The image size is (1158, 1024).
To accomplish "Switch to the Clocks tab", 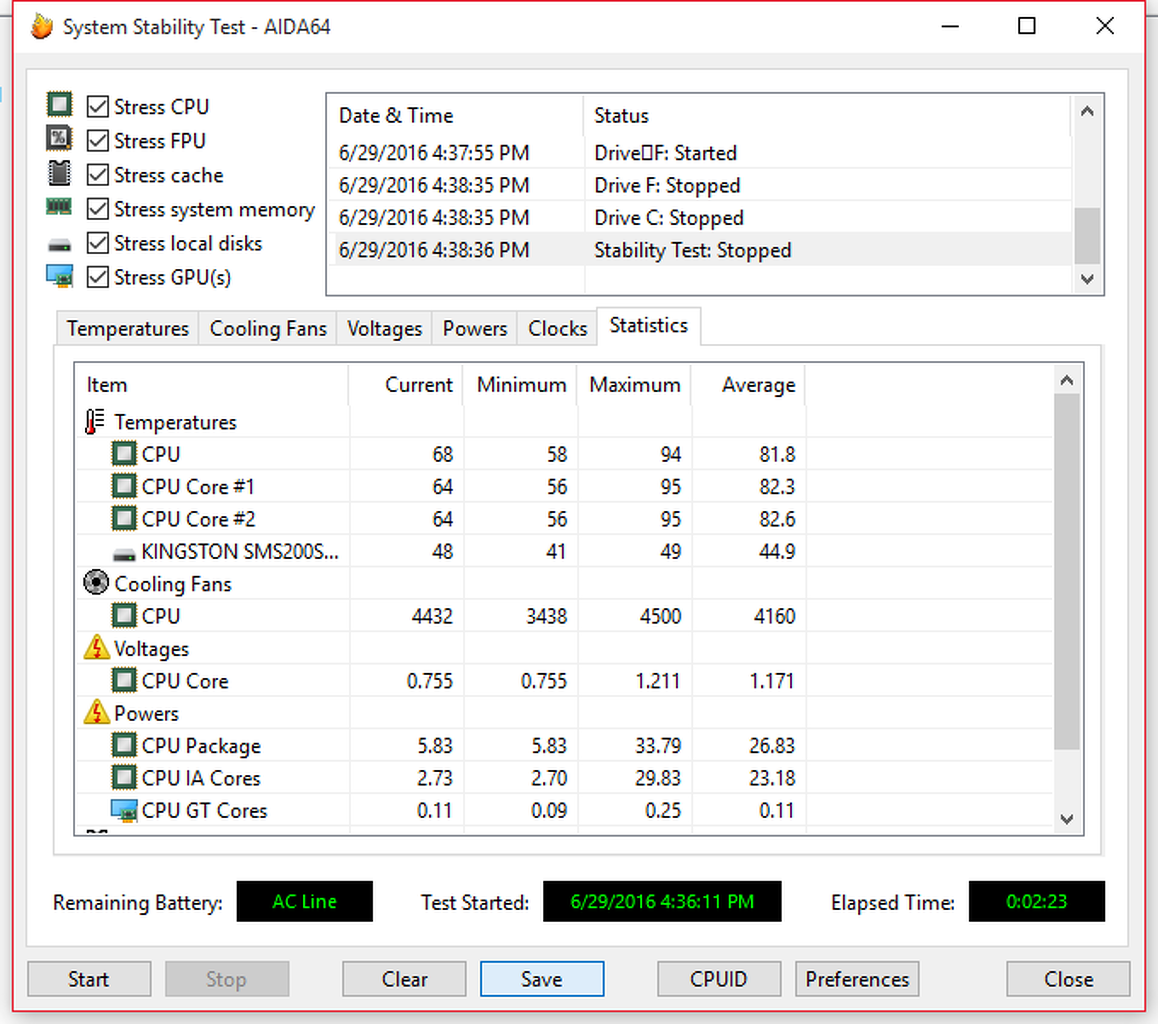I will pyautogui.click(x=558, y=329).
